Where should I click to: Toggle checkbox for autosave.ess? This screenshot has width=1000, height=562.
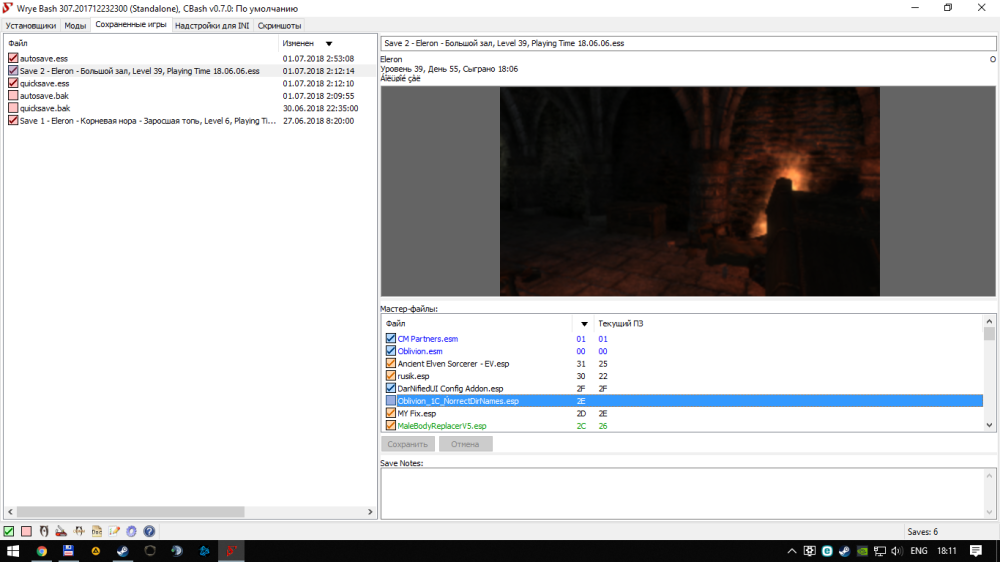[x=13, y=58]
